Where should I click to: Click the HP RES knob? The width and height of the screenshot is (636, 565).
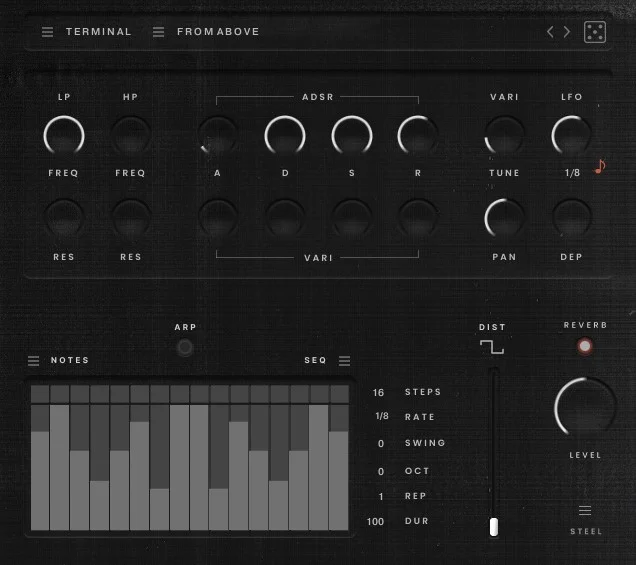click(x=131, y=219)
